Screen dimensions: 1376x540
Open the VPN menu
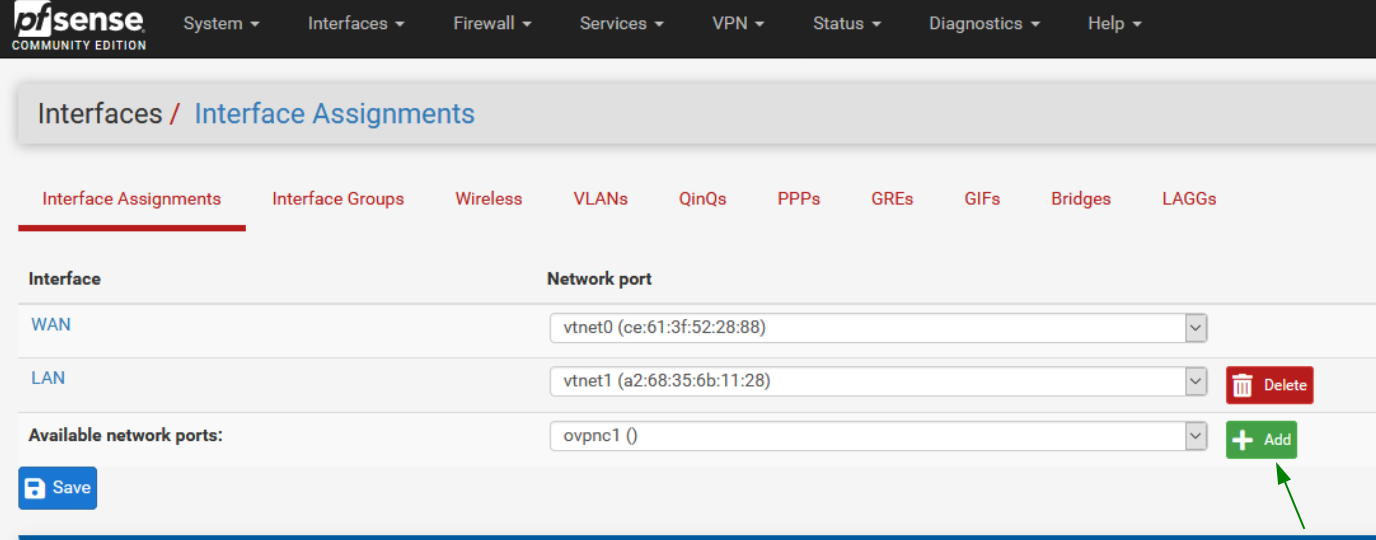(x=738, y=23)
